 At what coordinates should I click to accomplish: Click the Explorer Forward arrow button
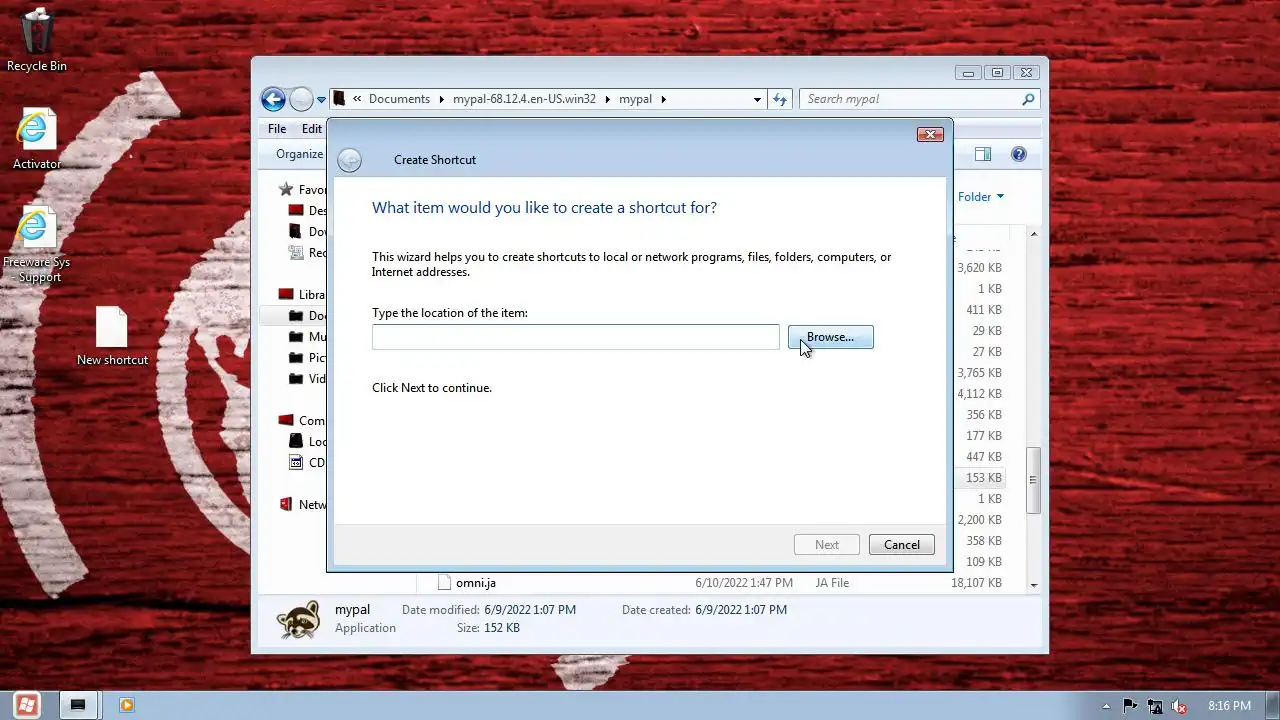(x=301, y=99)
